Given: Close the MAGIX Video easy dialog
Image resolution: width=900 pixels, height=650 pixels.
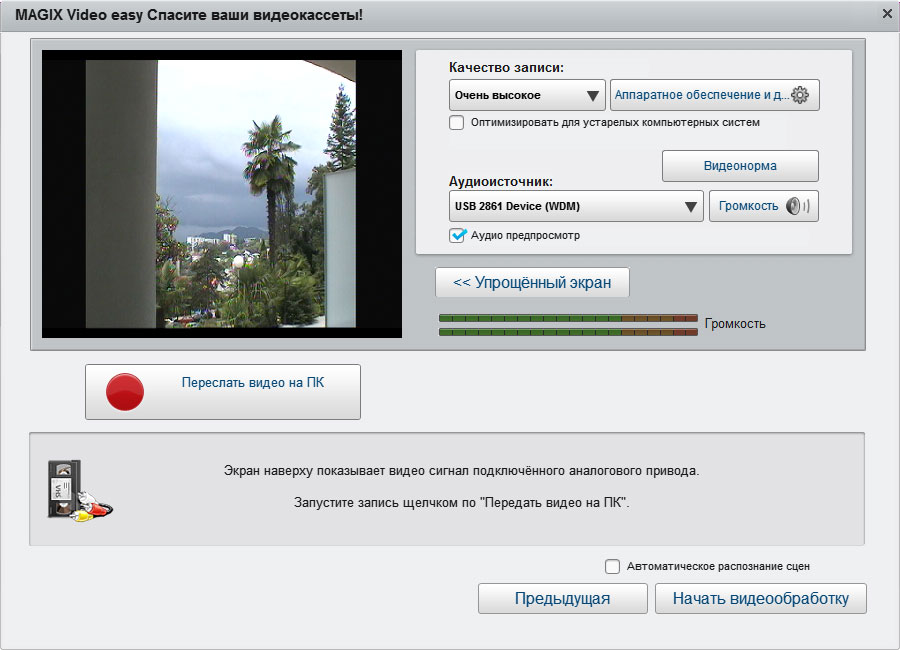Looking at the screenshot, I should click(x=887, y=14).
